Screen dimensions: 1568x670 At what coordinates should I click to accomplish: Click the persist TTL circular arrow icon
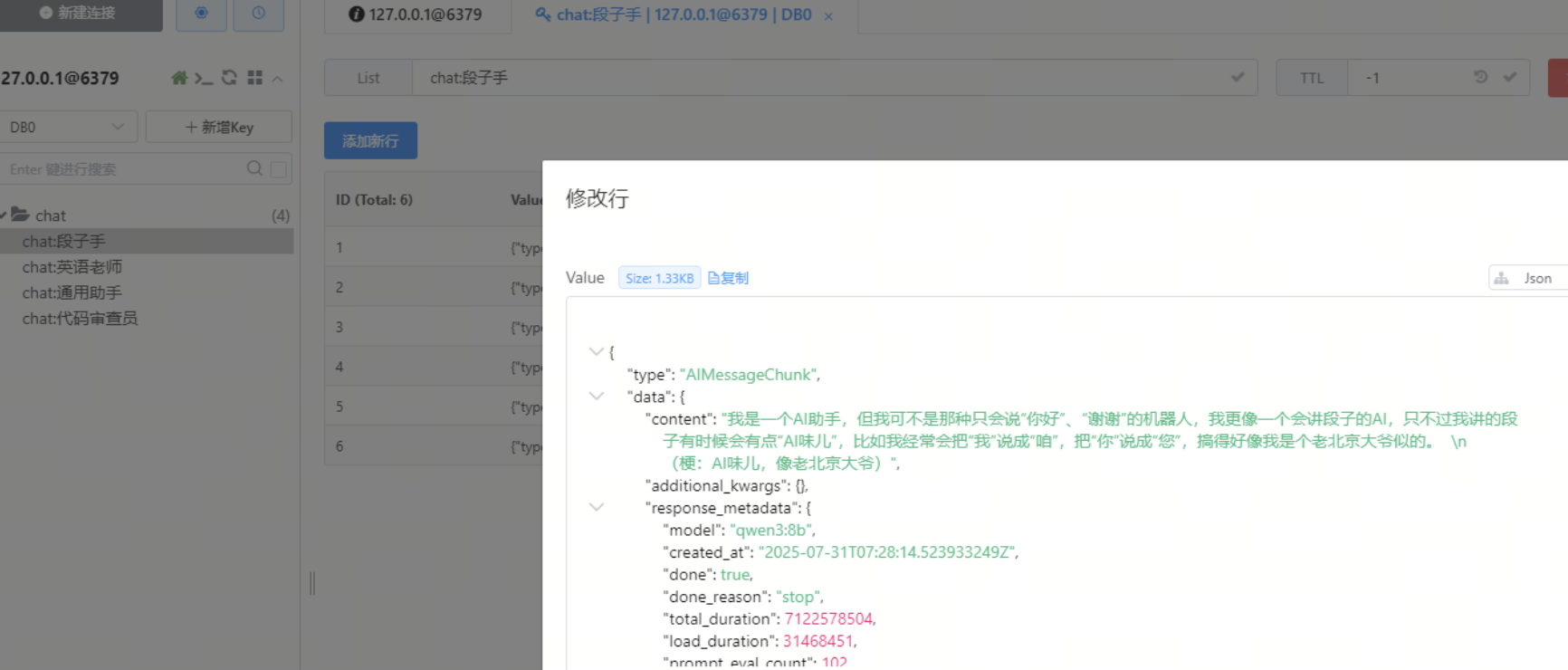(x=1481, y=77)
